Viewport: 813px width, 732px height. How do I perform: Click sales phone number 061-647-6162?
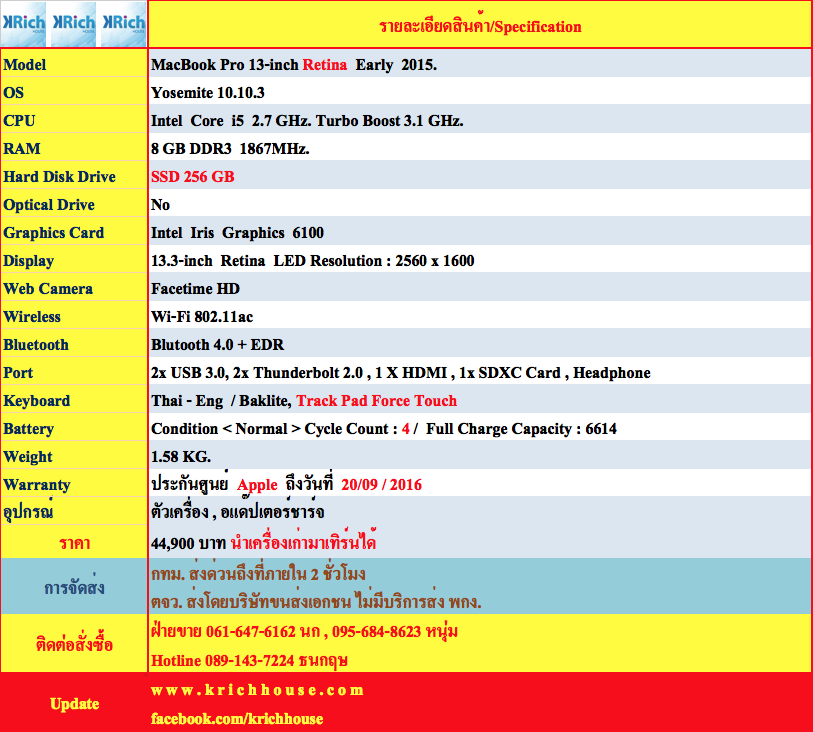[x=251, y=631]
